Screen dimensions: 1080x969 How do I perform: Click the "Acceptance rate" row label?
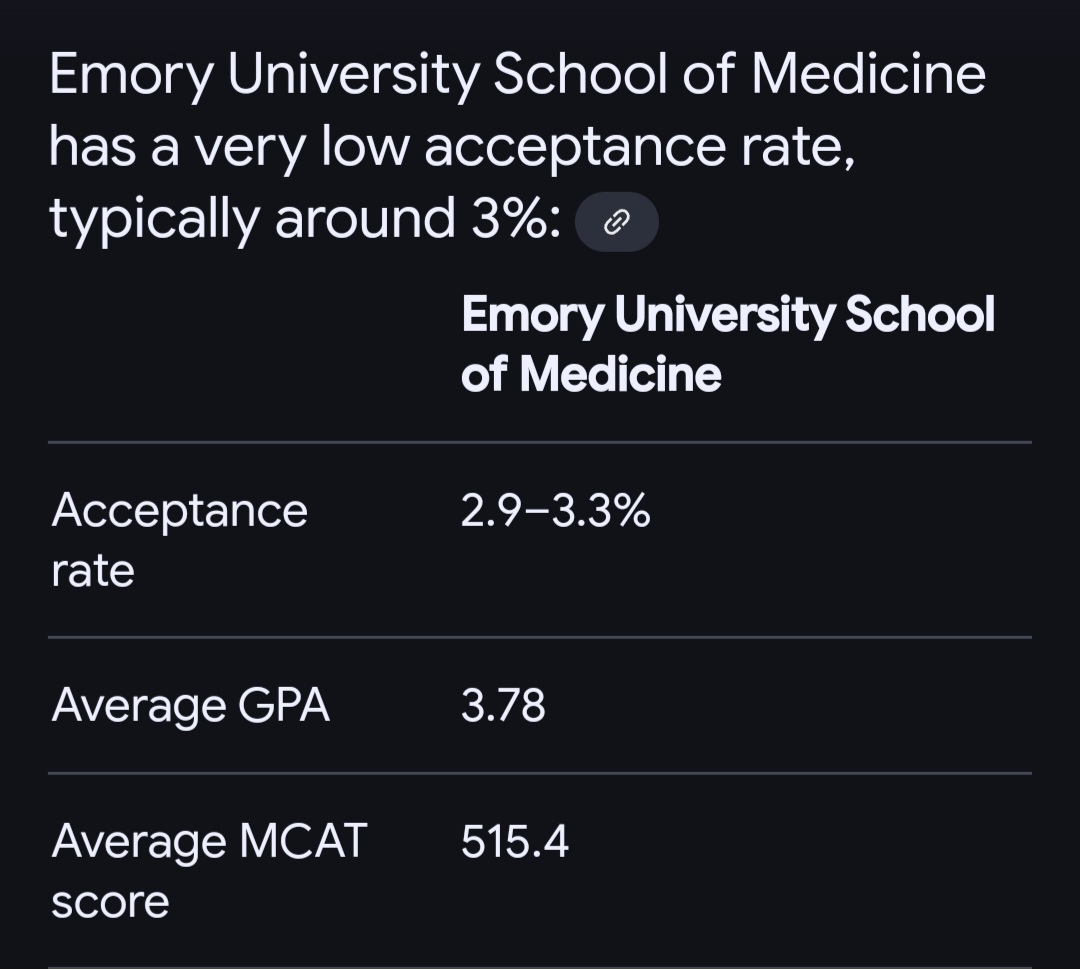(x=179, y=540)
